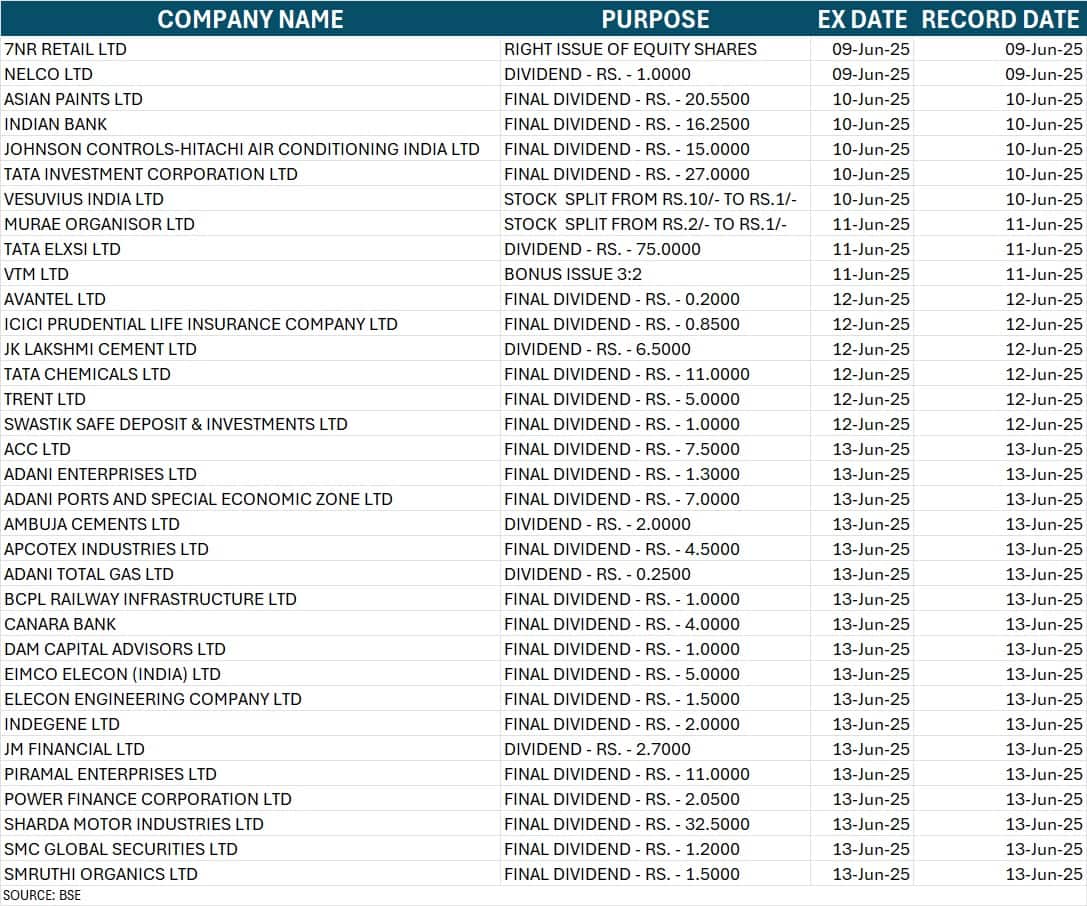Click ADANI PORTS AND SPECIAL ECONOMIC ZONE LTD
Viewport: 1087px width, 906px height.
click(198, 499)
